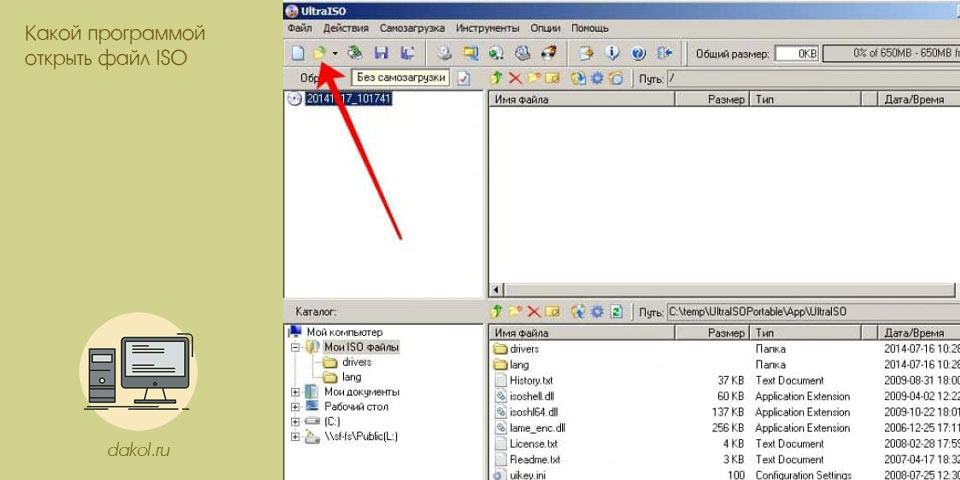
Task: Sort image pane by Размер column
Action: (x=711, y=99)
